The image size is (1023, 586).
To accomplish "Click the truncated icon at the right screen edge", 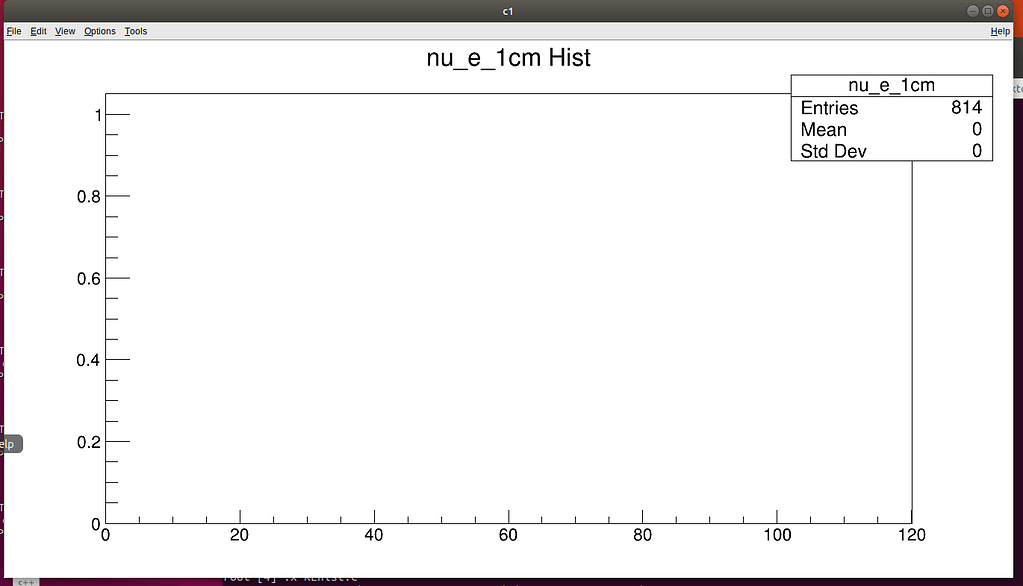I will [x=1017, y=90].
